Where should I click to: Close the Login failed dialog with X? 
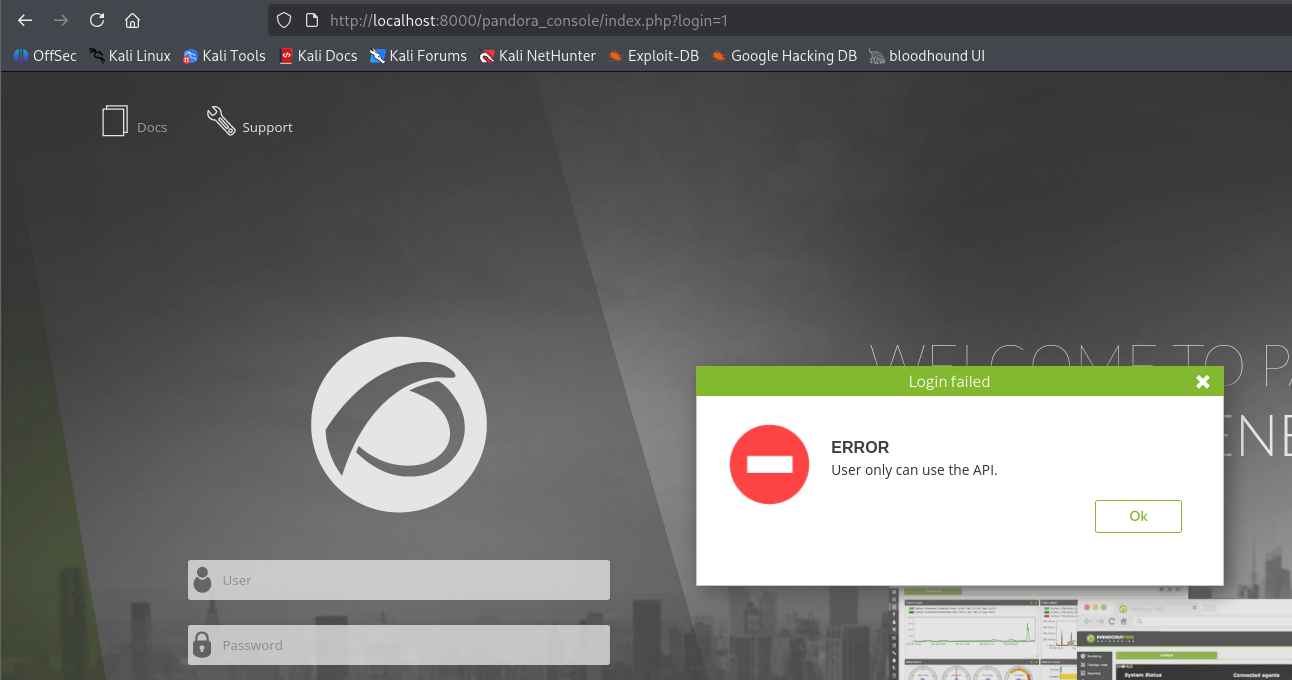(1203, 381)
